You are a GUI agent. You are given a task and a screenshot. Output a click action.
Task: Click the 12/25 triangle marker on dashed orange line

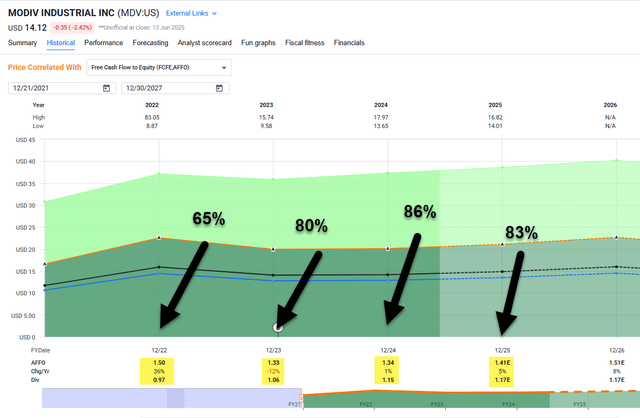click(502, 245)
